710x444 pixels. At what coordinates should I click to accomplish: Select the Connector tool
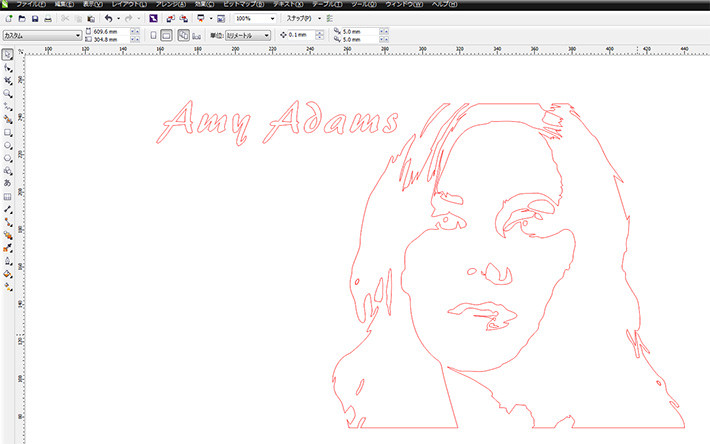(8, 222)
